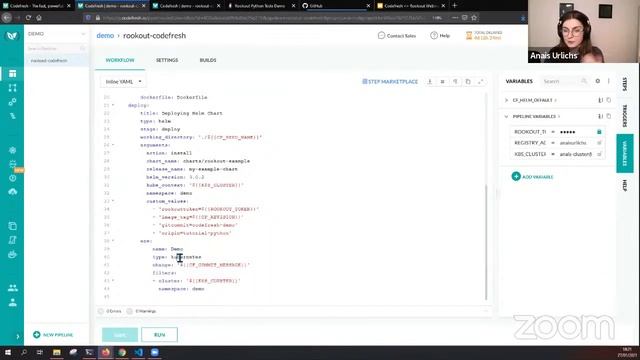This screenshot has width=640, height=360.
Task: Reload the browser page
Action: point(28,18)
